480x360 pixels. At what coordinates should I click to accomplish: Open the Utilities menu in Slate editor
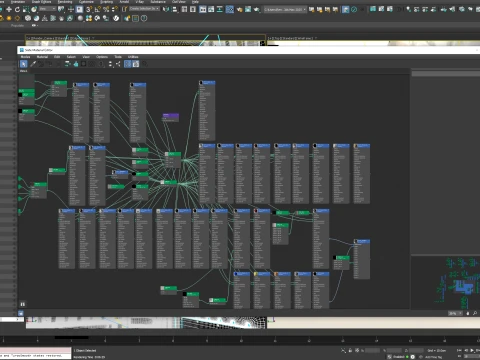click(133, 57)
